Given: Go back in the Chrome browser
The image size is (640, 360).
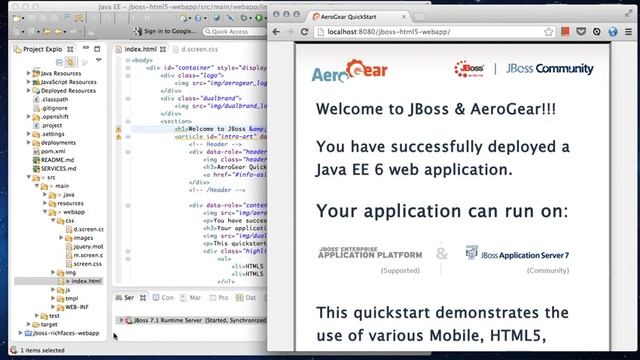Looking at the screenshot, I should click(276, 31).
